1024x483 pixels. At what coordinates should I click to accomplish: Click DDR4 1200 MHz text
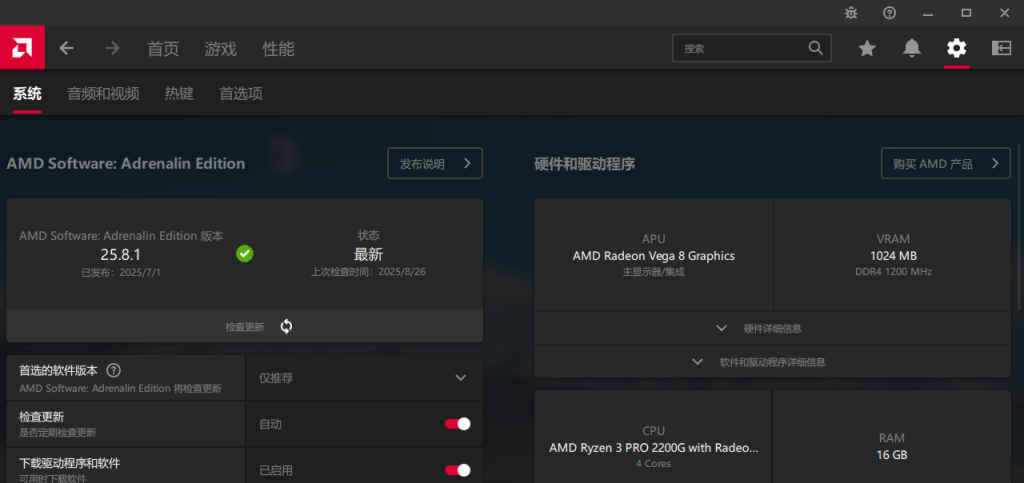(893, 272)
